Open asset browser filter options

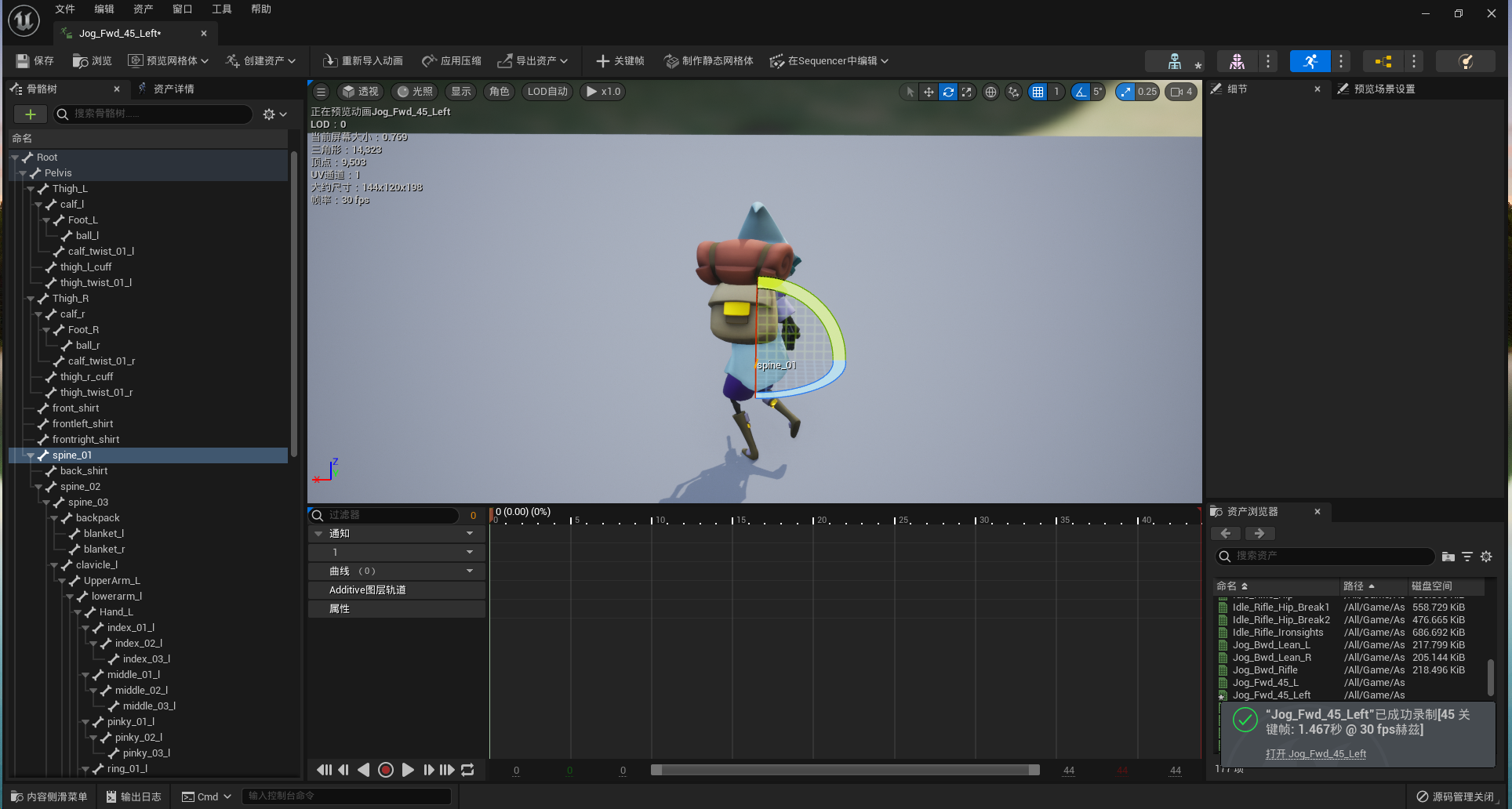(x=1467, y=557)
